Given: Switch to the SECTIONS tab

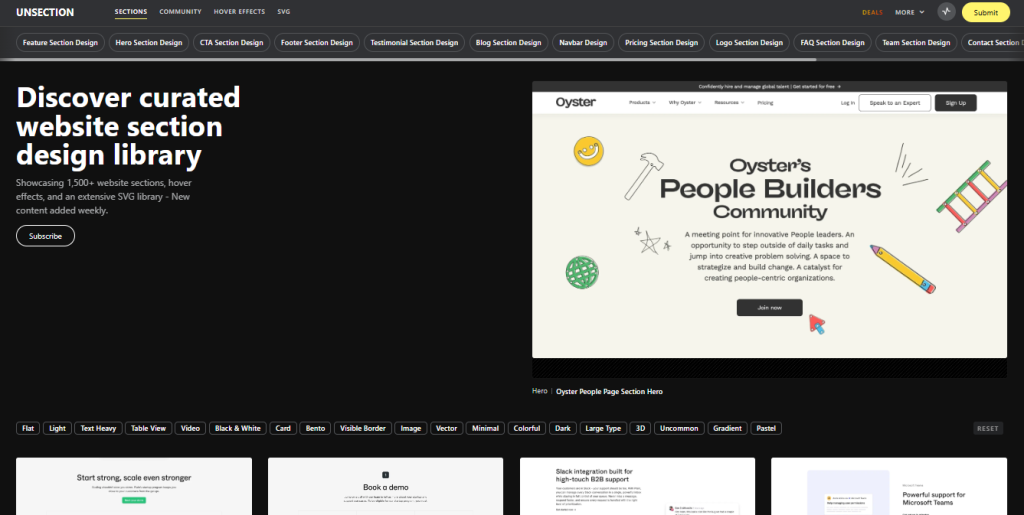Looking at the screenshot, I should pos(131,12).
